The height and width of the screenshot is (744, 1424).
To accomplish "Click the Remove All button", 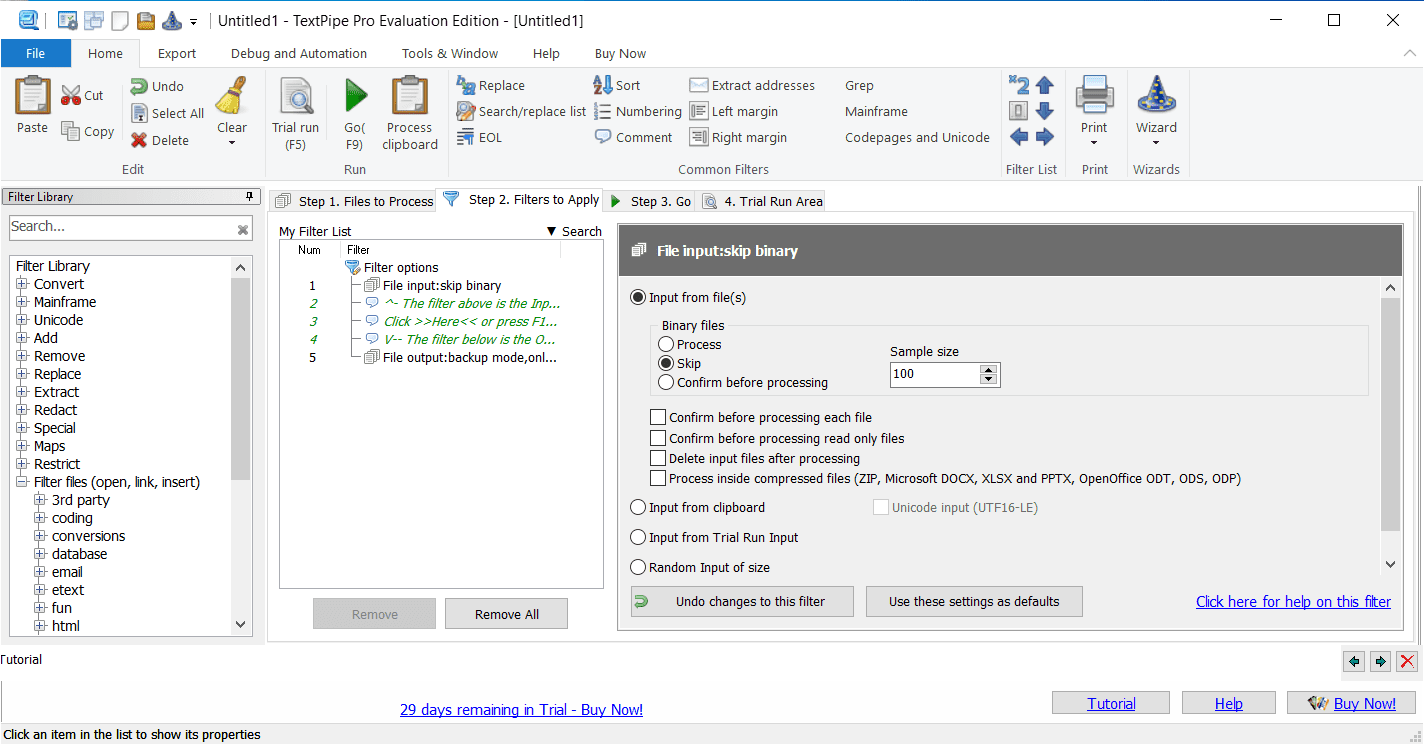I will point(506,614).
